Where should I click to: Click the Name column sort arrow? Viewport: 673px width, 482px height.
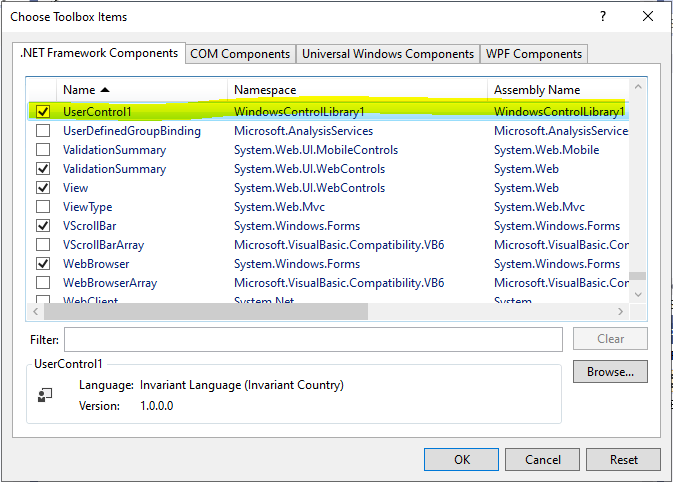coord(105,90)
